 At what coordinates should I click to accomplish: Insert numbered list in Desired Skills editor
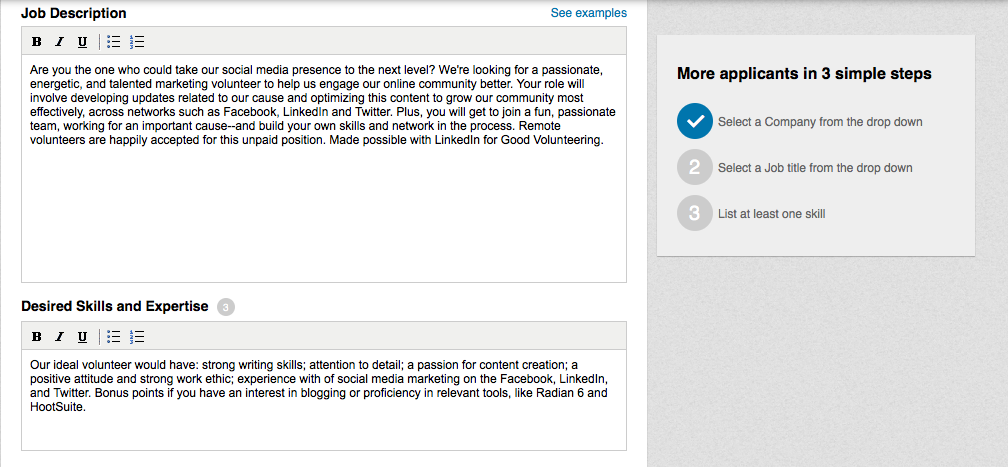(x=136, y=336)
